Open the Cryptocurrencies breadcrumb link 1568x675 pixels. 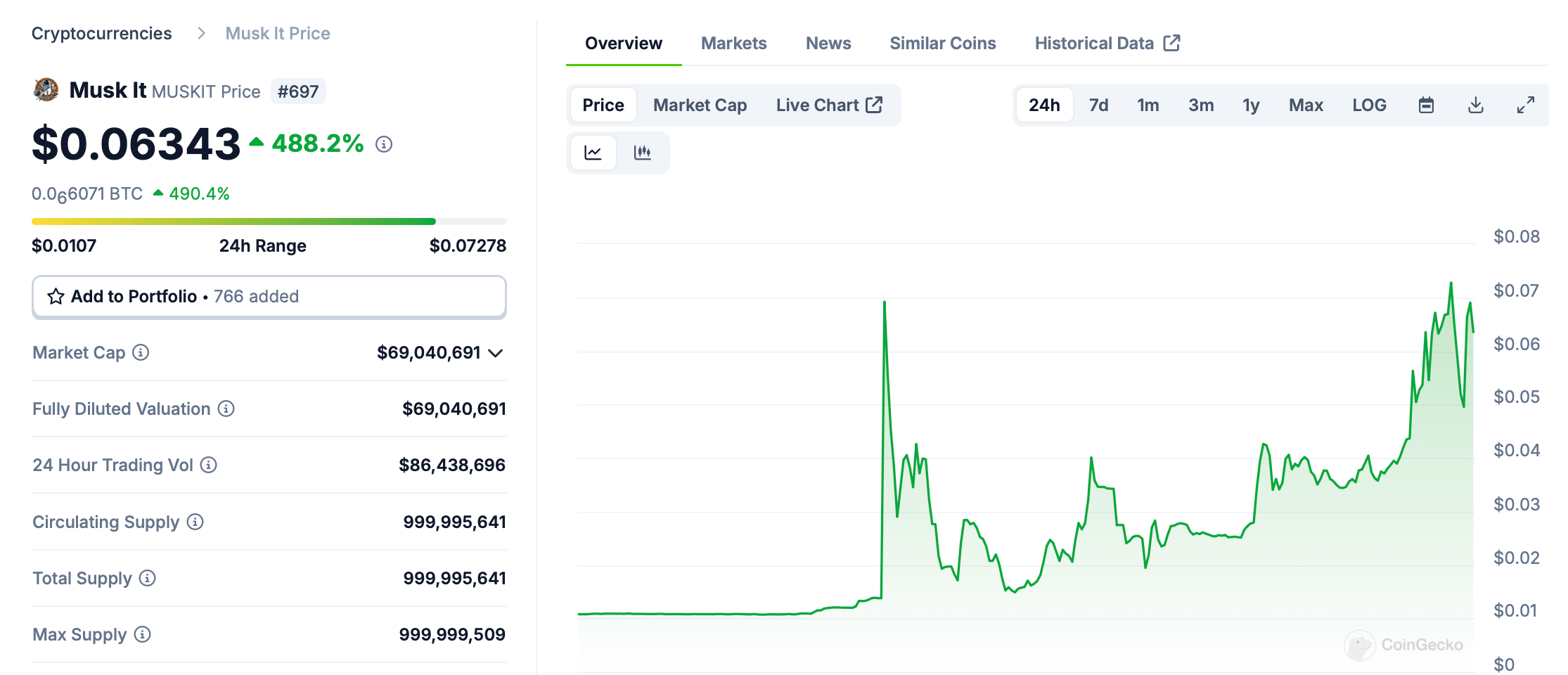click(x=101, y=34)
